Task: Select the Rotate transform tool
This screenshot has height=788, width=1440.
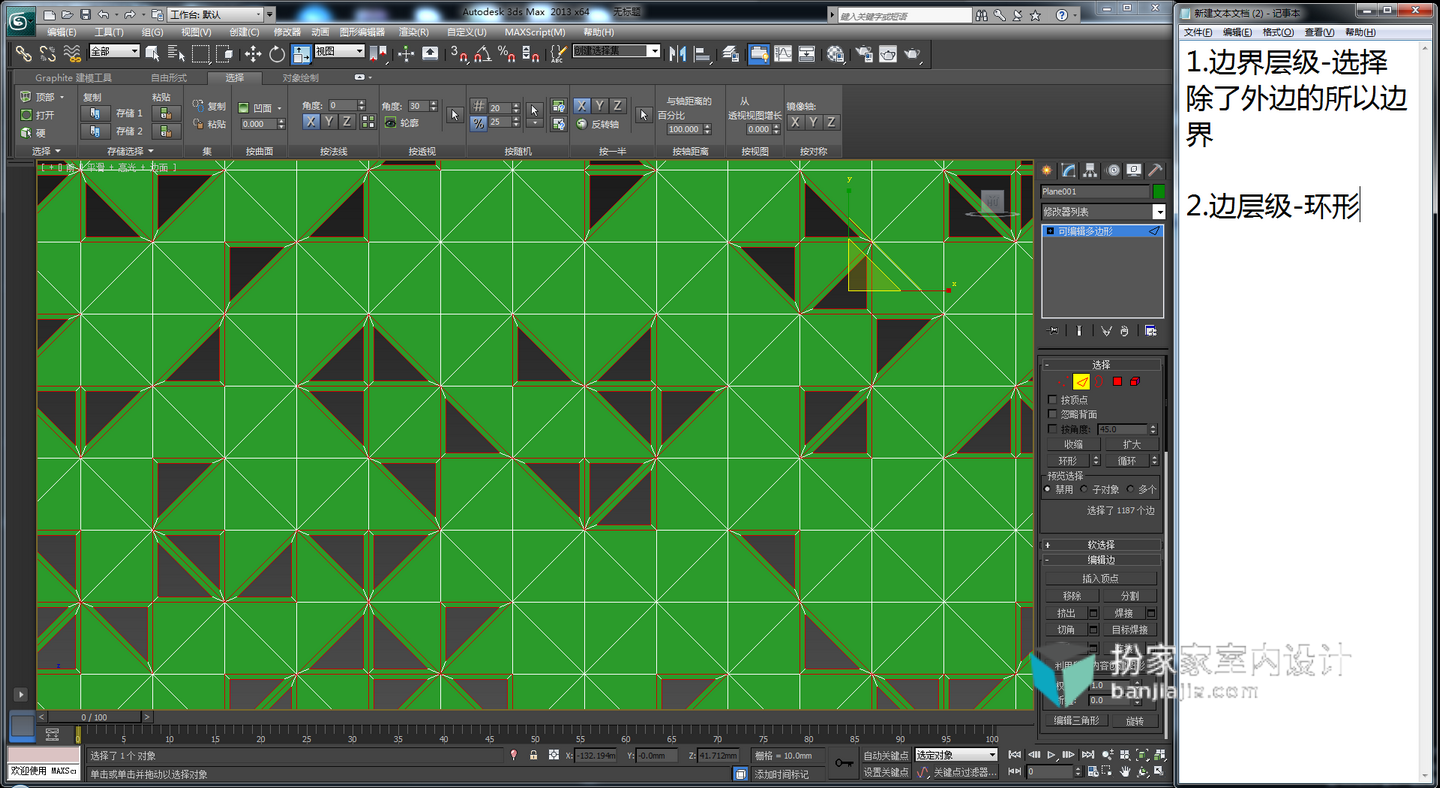Action: coord(277,54)
